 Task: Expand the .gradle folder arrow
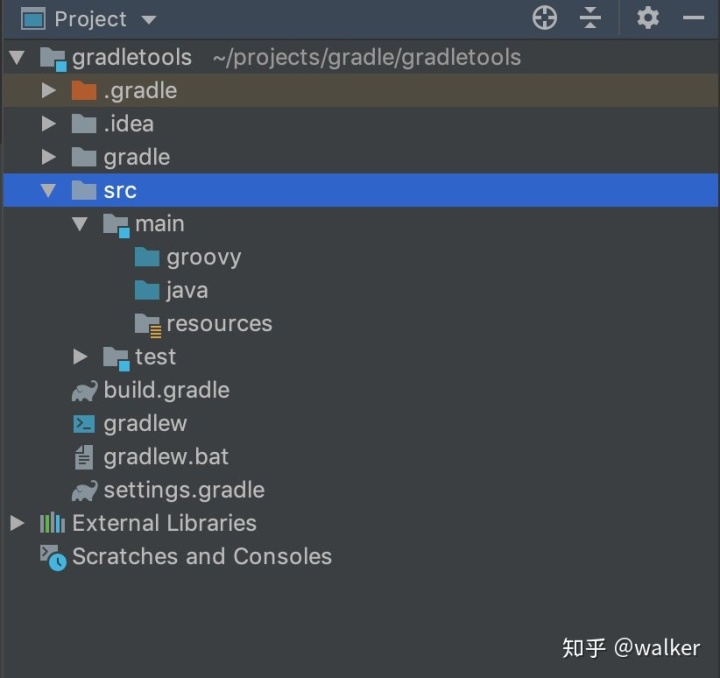[x=48, y=90]
